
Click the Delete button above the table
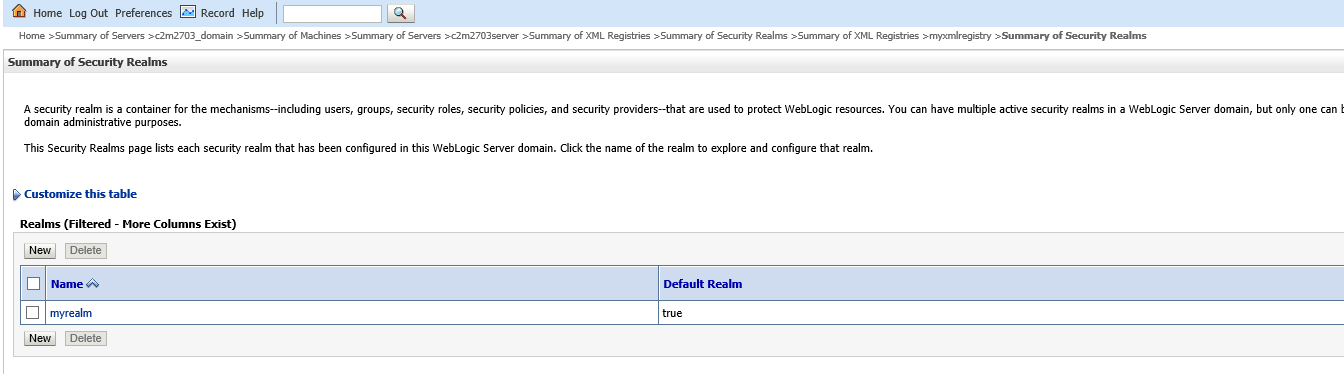pyautogui.click(x=85, y=250)
